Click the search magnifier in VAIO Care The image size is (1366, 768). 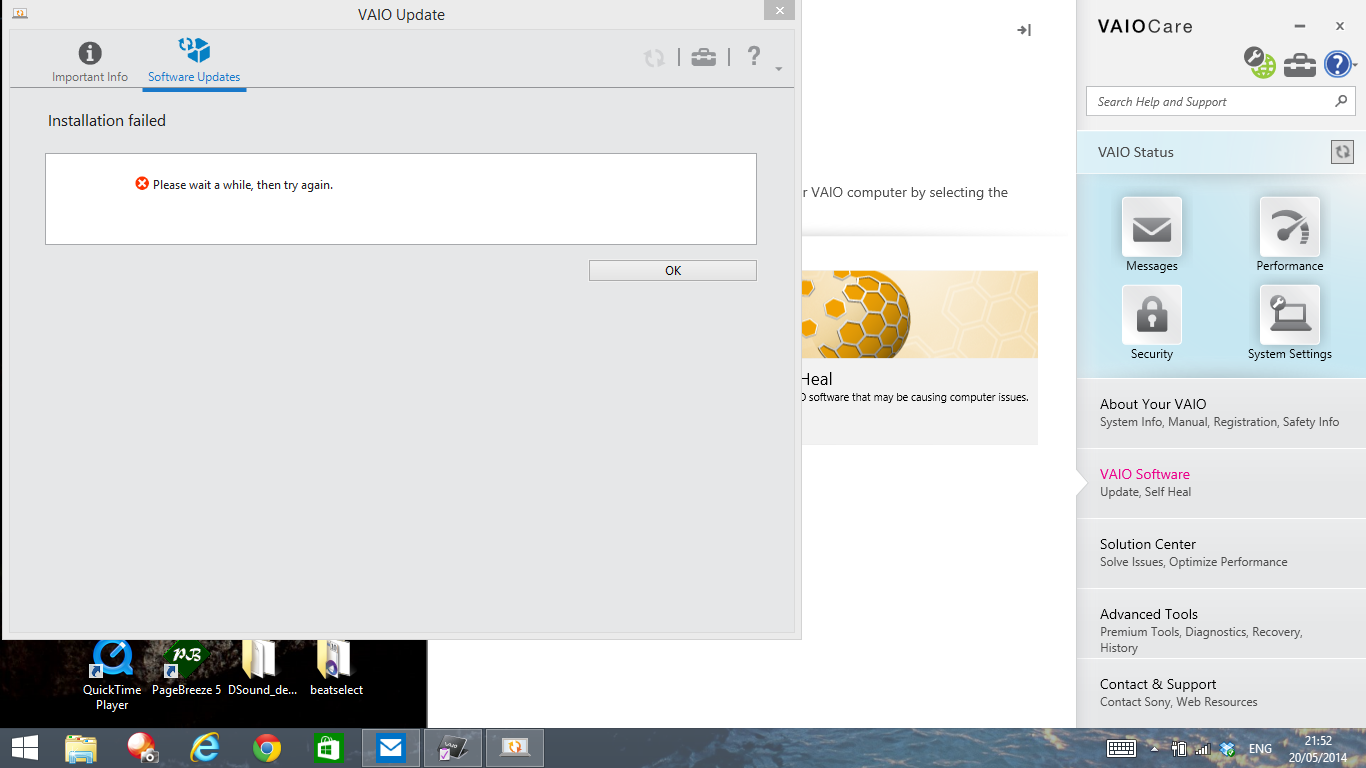coord(1342,101)
